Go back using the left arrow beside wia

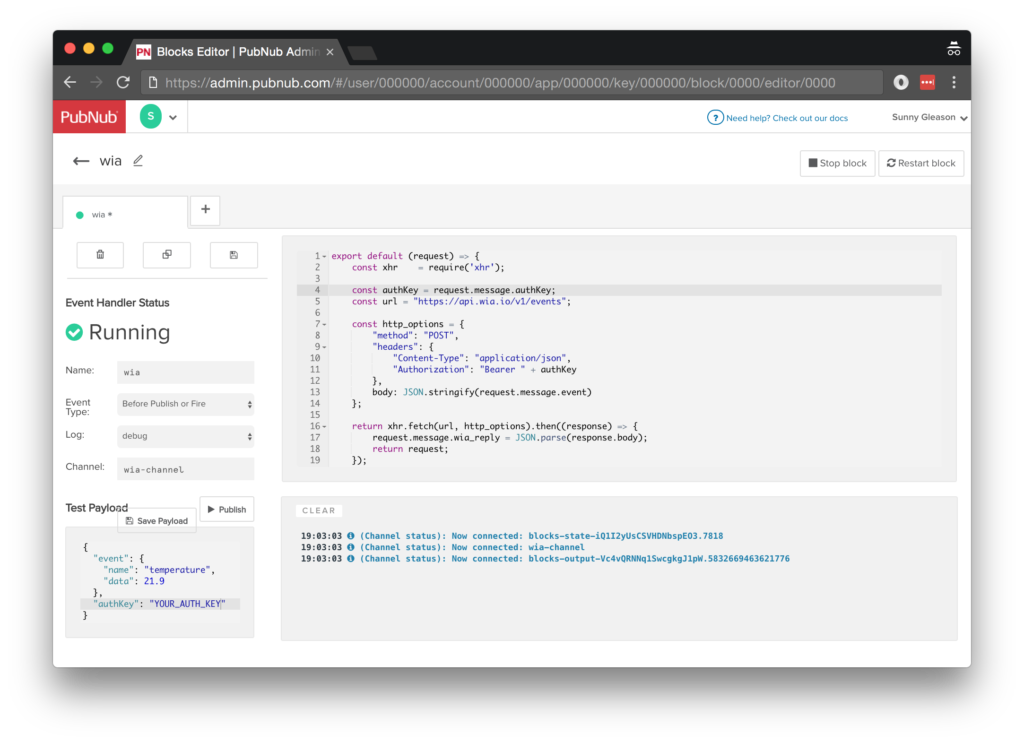(x=81, y=161)
